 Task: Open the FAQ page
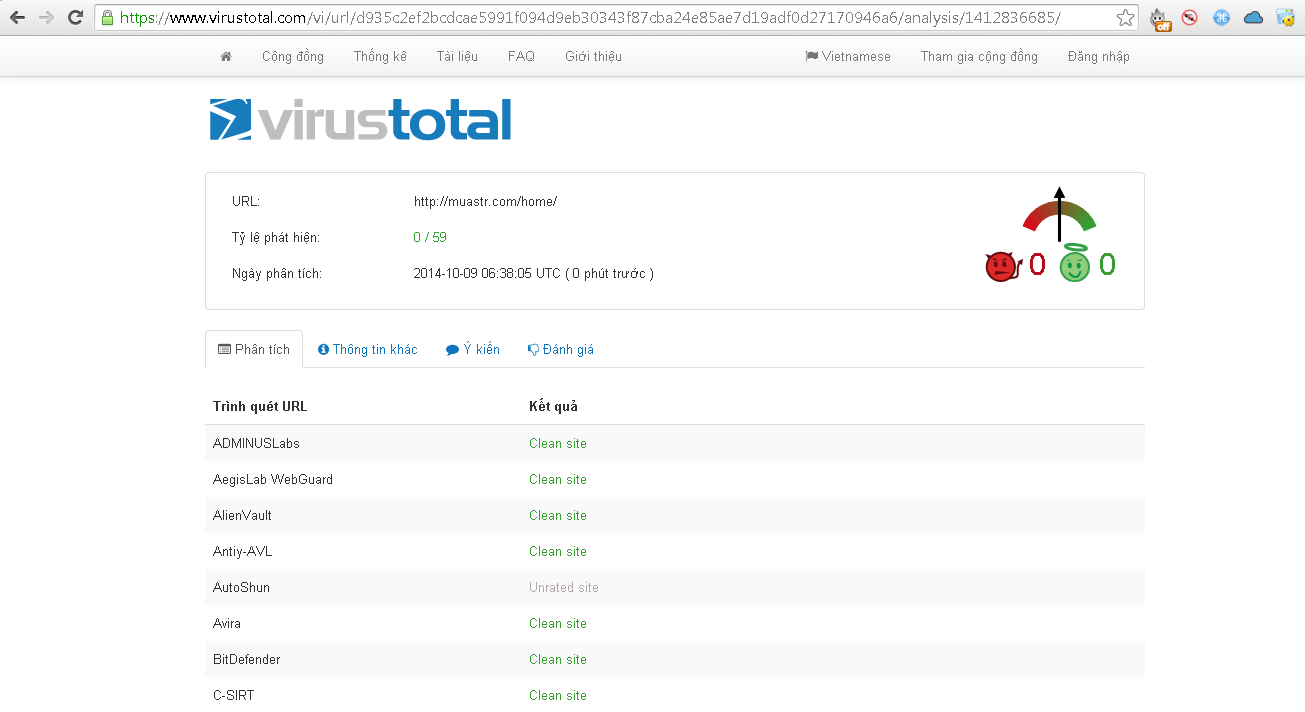point(521,56)
